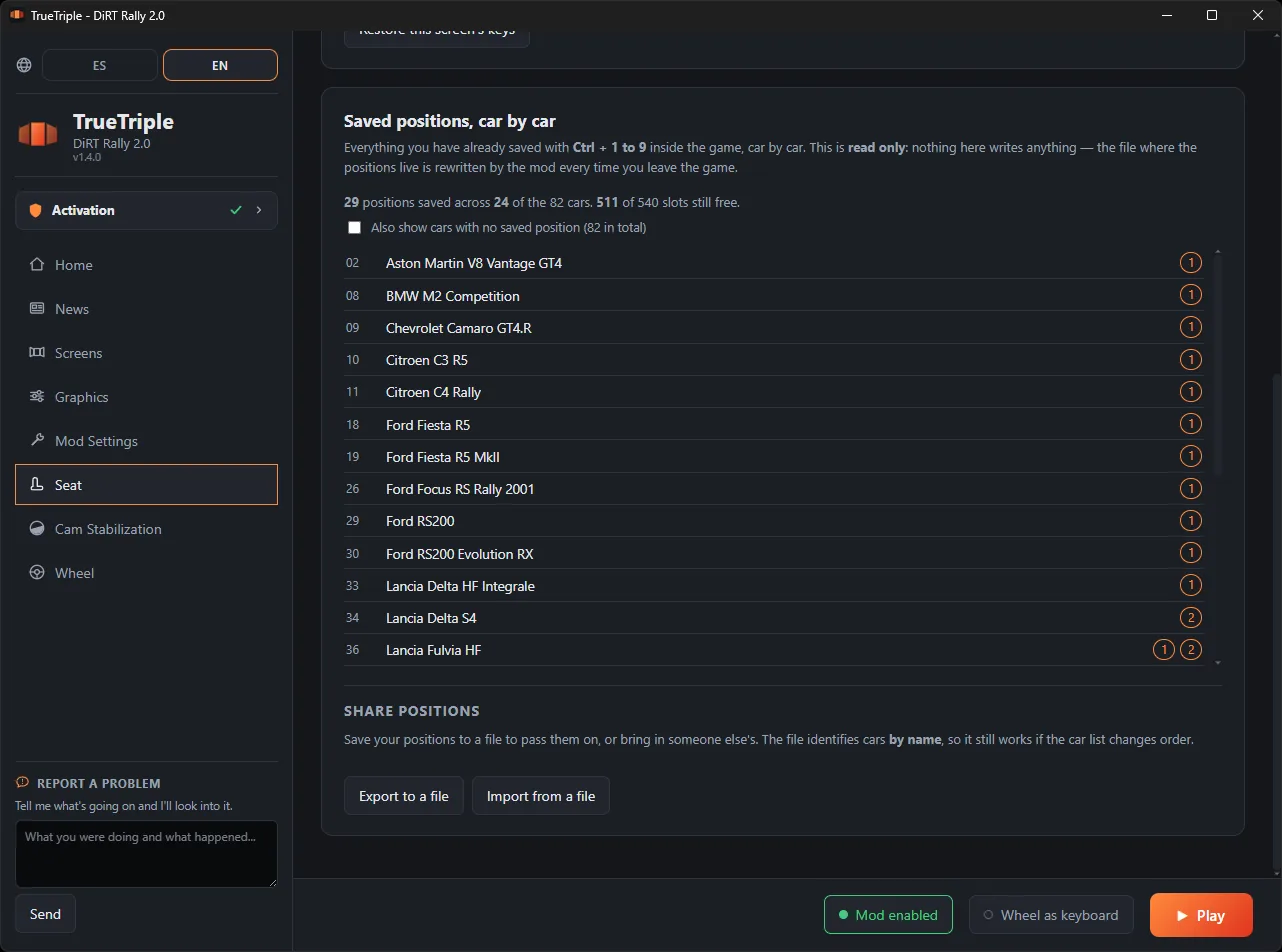Click slot 1 badge for Aston Martin V8 Vantage GT4
Viewport: 1282px width, 952px height.
click(1191, 263)
